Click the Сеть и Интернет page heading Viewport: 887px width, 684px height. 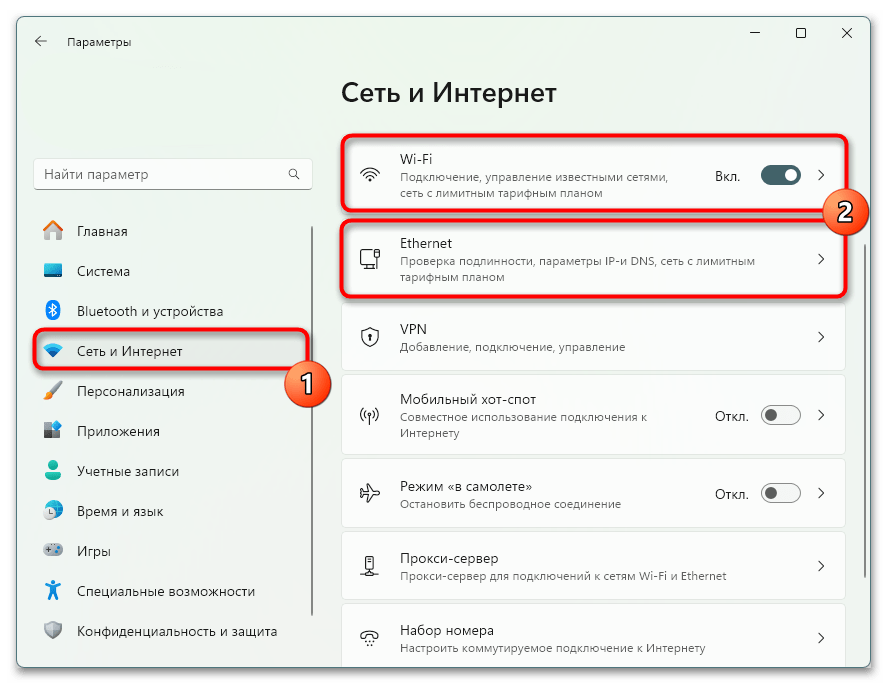point(449,92)
